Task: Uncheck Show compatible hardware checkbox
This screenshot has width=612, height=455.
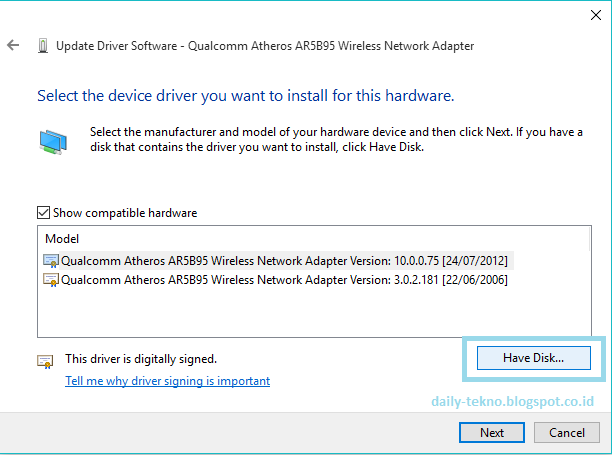Action: click(43, 213)
